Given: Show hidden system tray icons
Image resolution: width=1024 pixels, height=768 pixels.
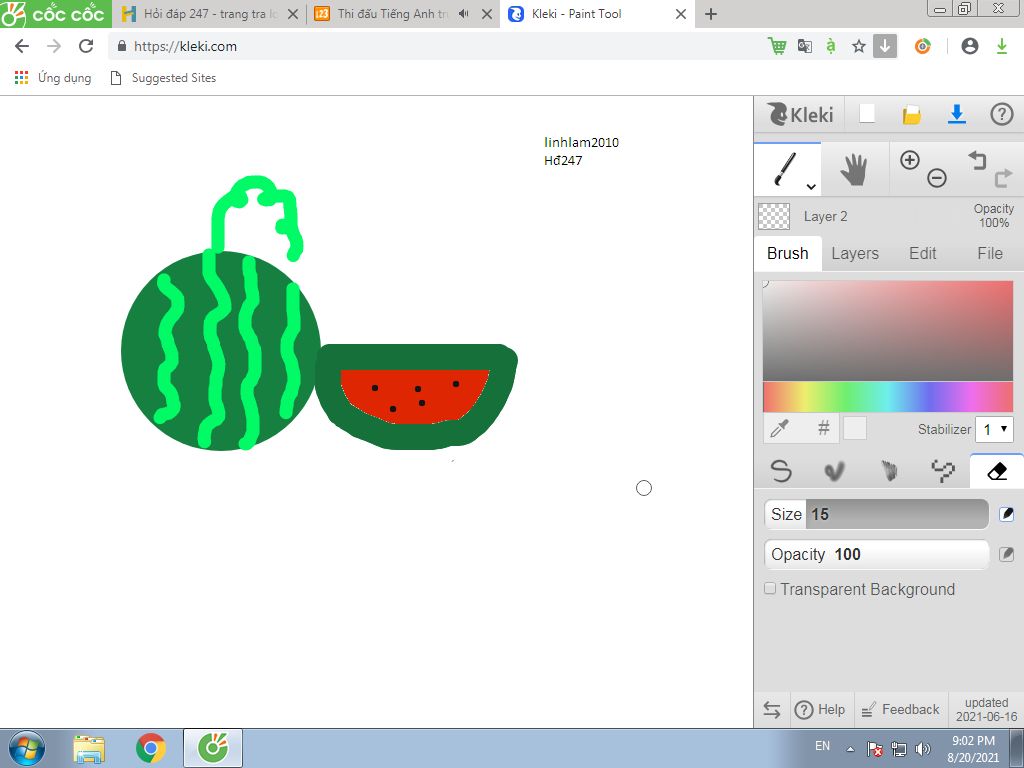Looking at the screenshot, I should [x=850, y=748].
